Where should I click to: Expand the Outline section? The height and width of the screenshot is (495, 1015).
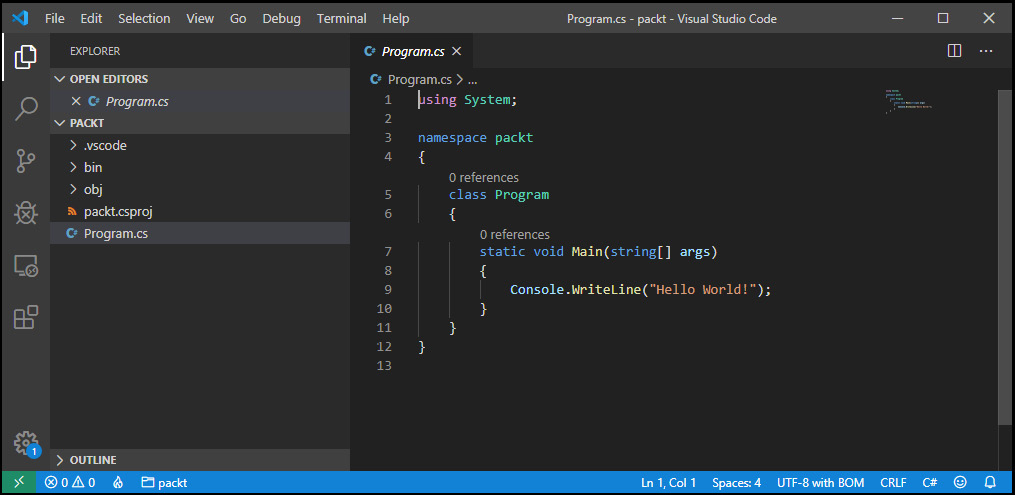[x=60, y=460]
